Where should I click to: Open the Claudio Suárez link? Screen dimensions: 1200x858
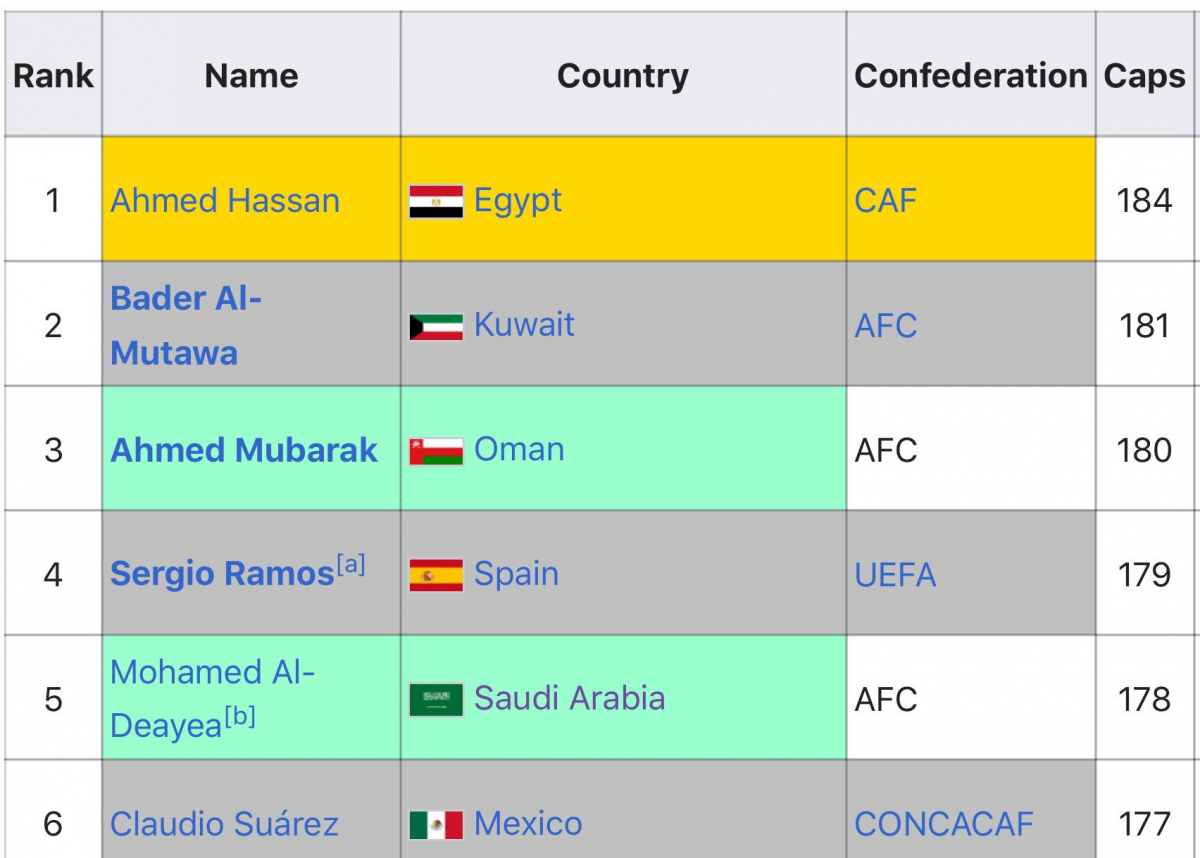(224, 824)
